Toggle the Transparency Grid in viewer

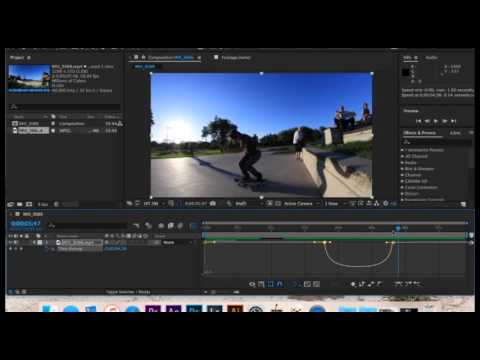(x=277, y=203)
